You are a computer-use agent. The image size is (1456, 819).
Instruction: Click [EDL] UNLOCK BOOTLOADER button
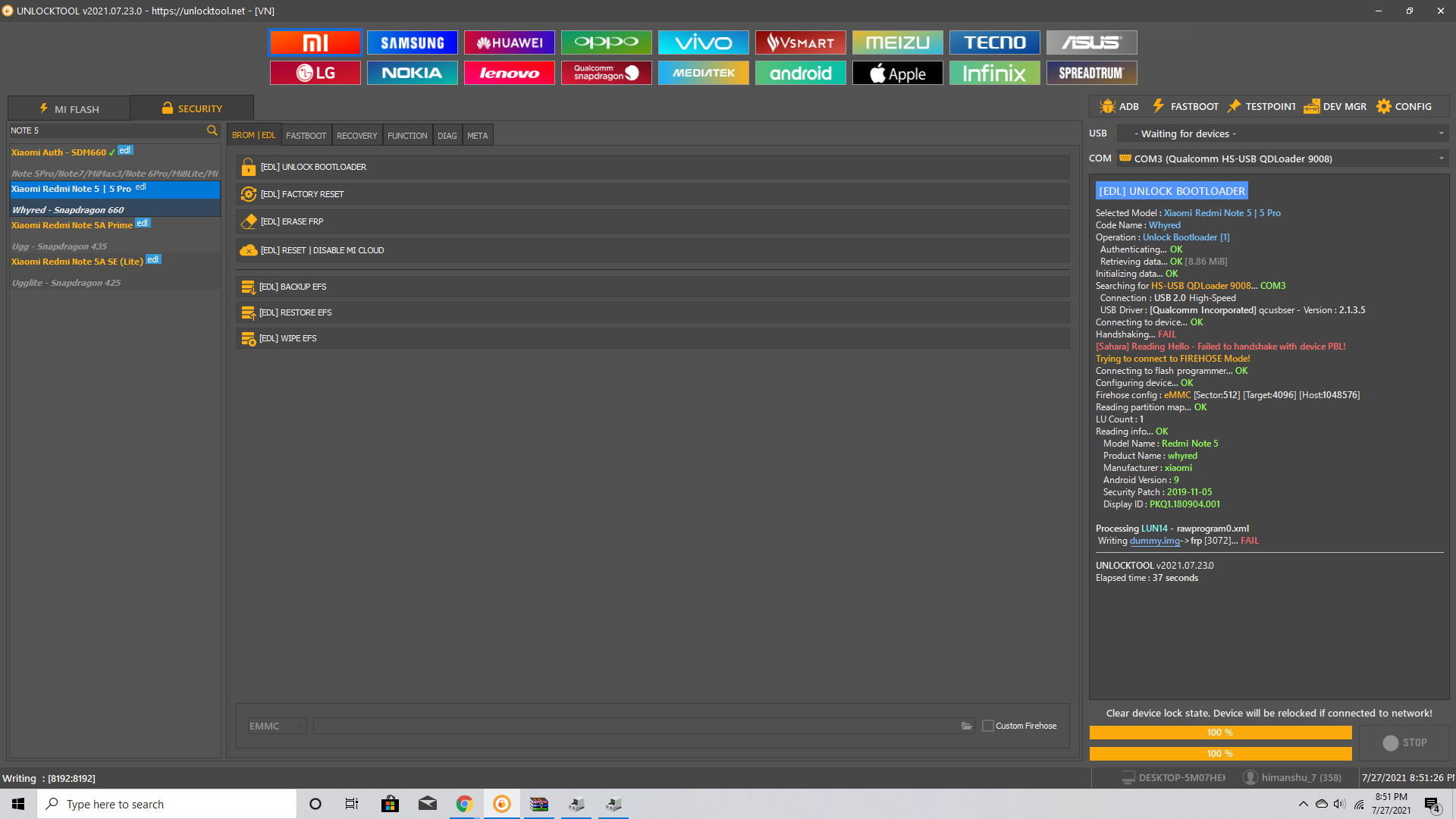653,167
